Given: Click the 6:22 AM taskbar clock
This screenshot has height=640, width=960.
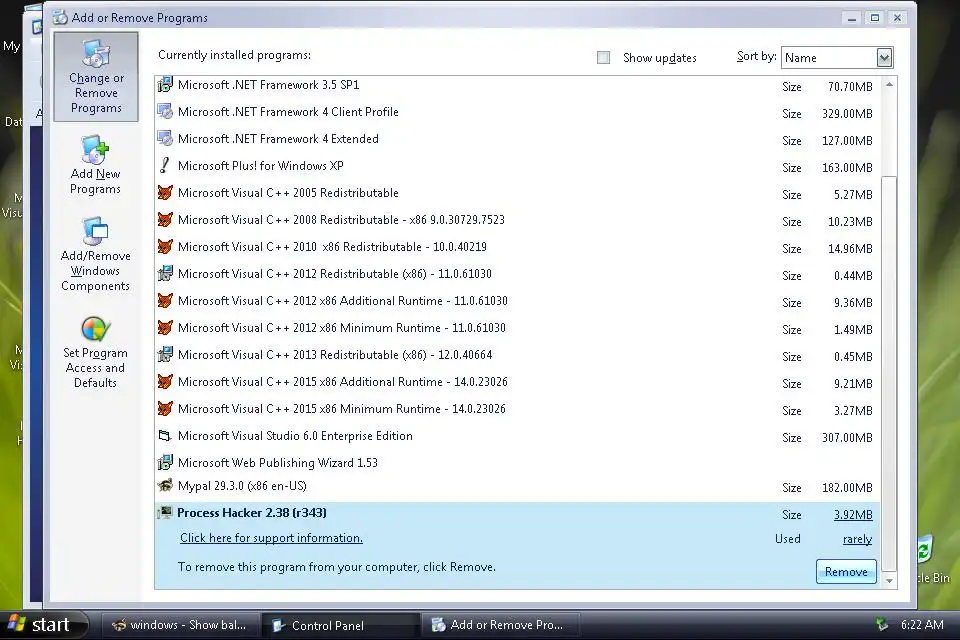Looking at the screenshot, I should [921, 625].
